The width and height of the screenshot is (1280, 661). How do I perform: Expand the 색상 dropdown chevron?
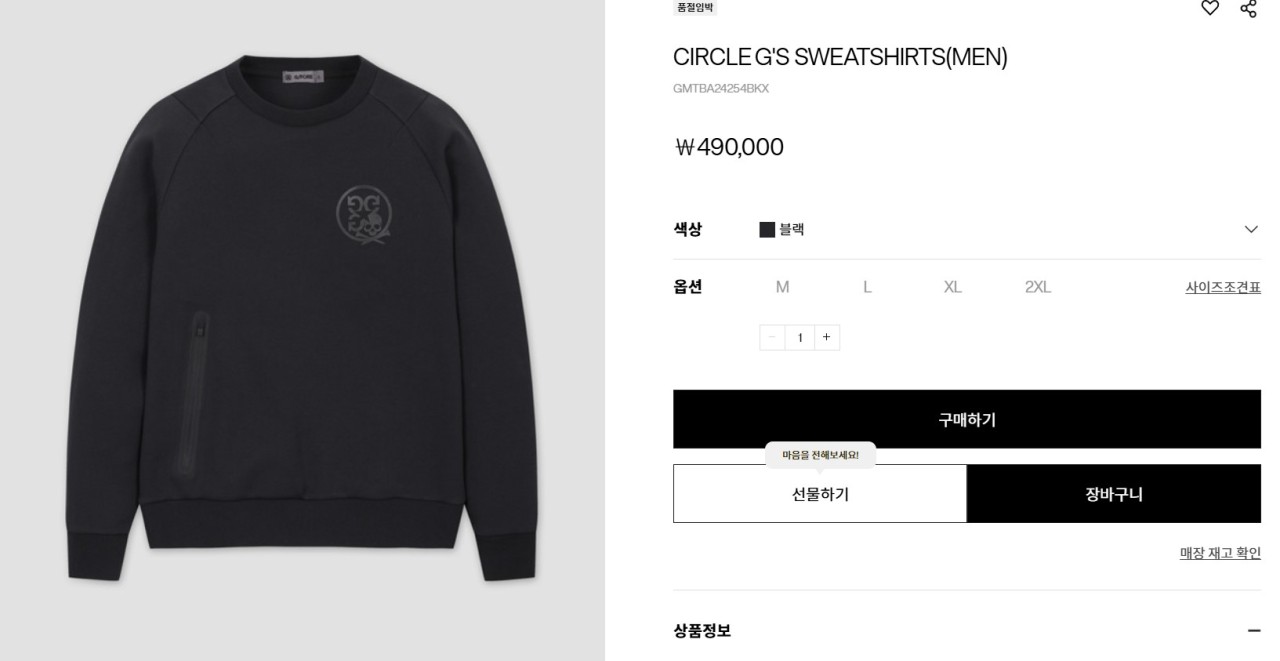tap(1251, 229)
